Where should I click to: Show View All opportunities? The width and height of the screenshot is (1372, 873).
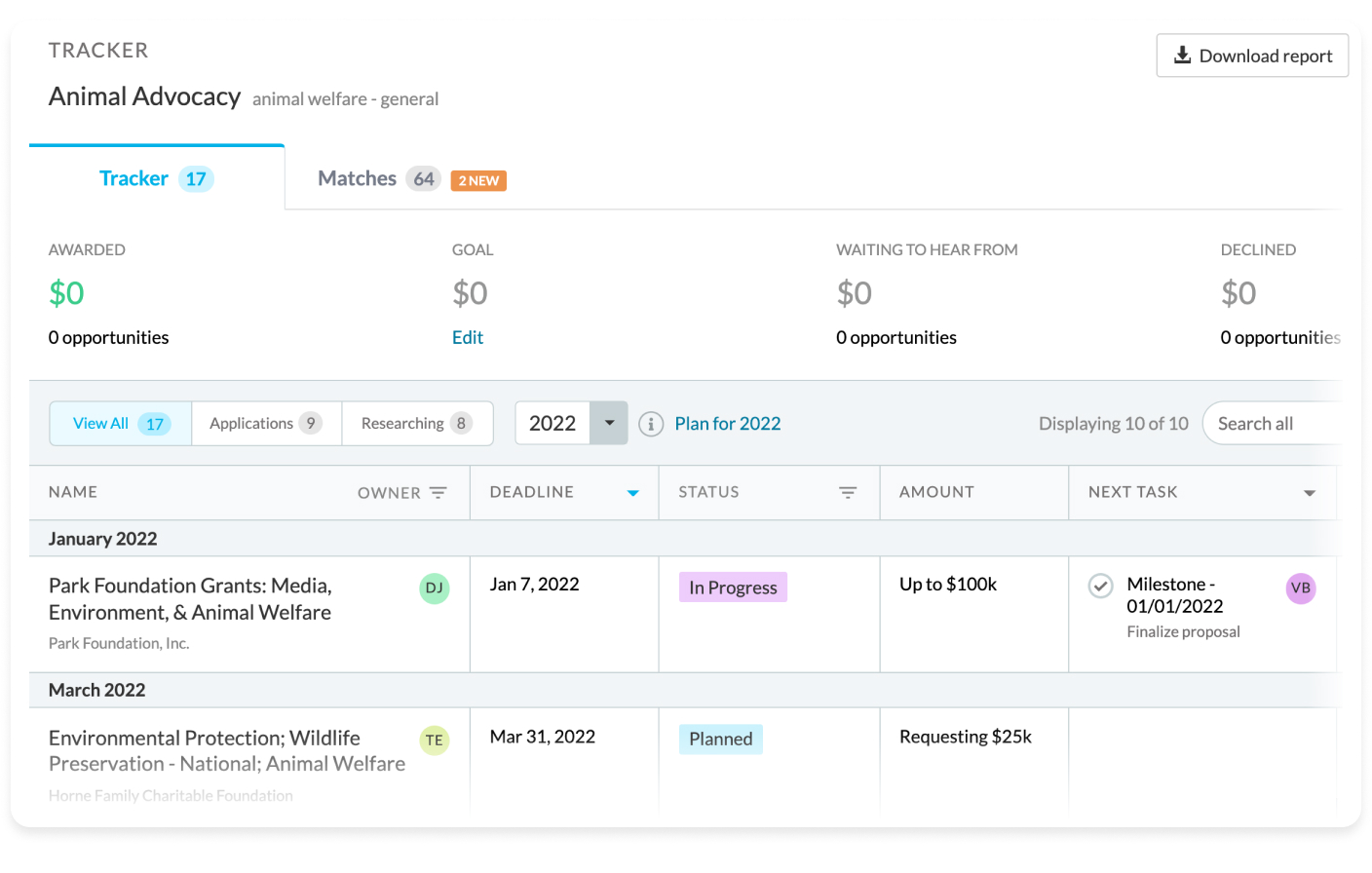(x=121, y=423)
